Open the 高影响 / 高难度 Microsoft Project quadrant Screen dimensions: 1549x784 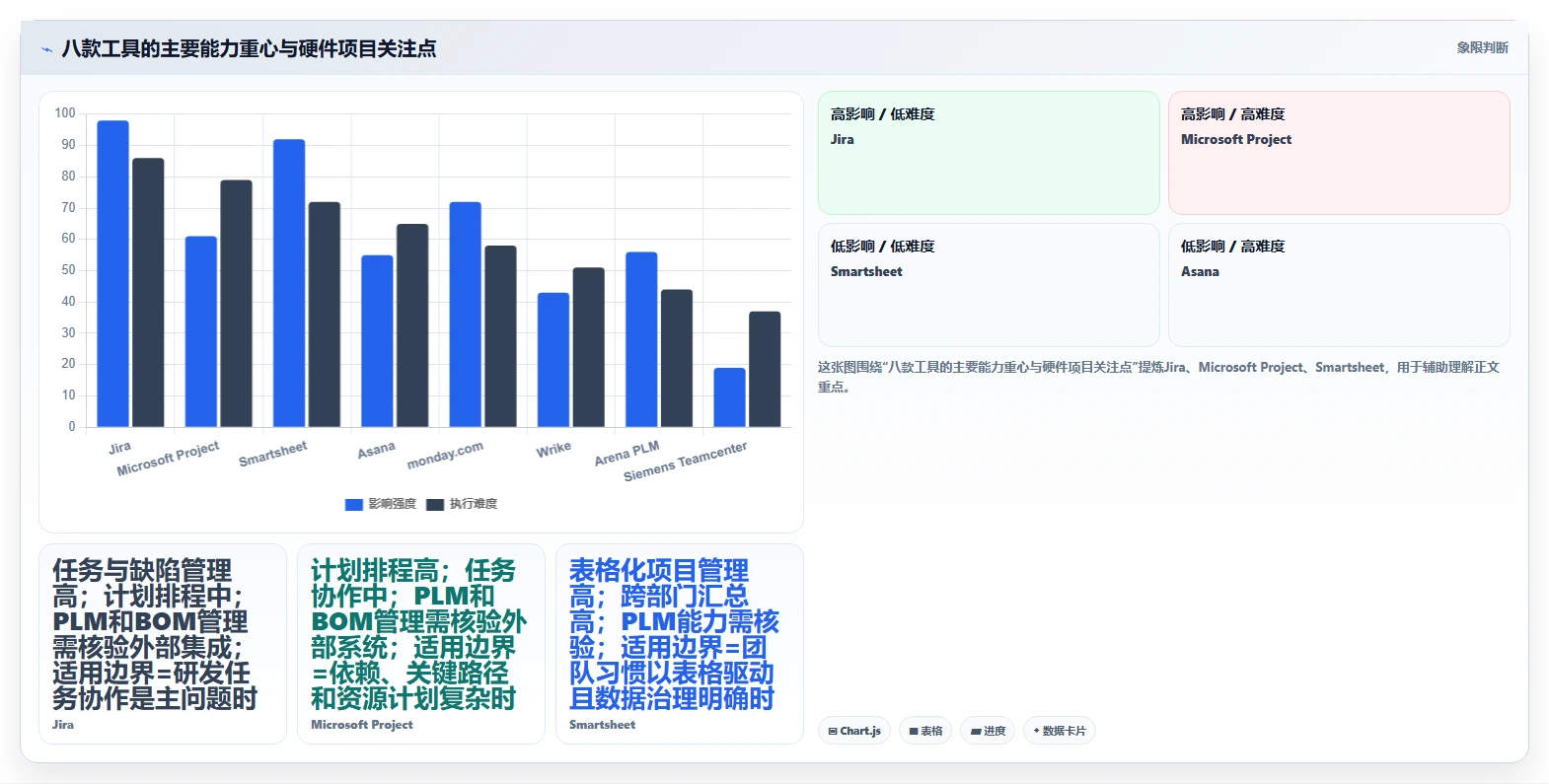1339,153
